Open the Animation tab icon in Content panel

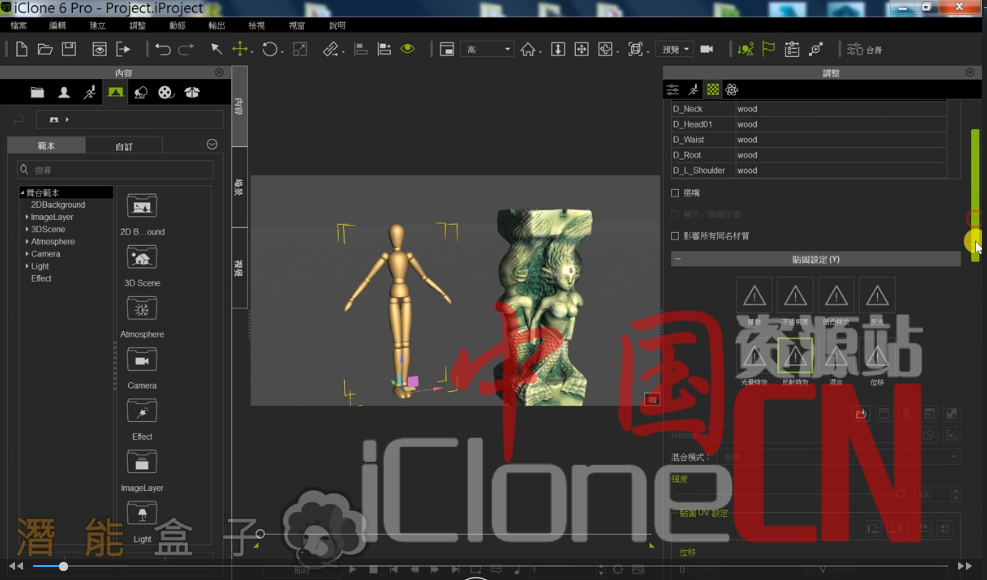coord(90,92)
